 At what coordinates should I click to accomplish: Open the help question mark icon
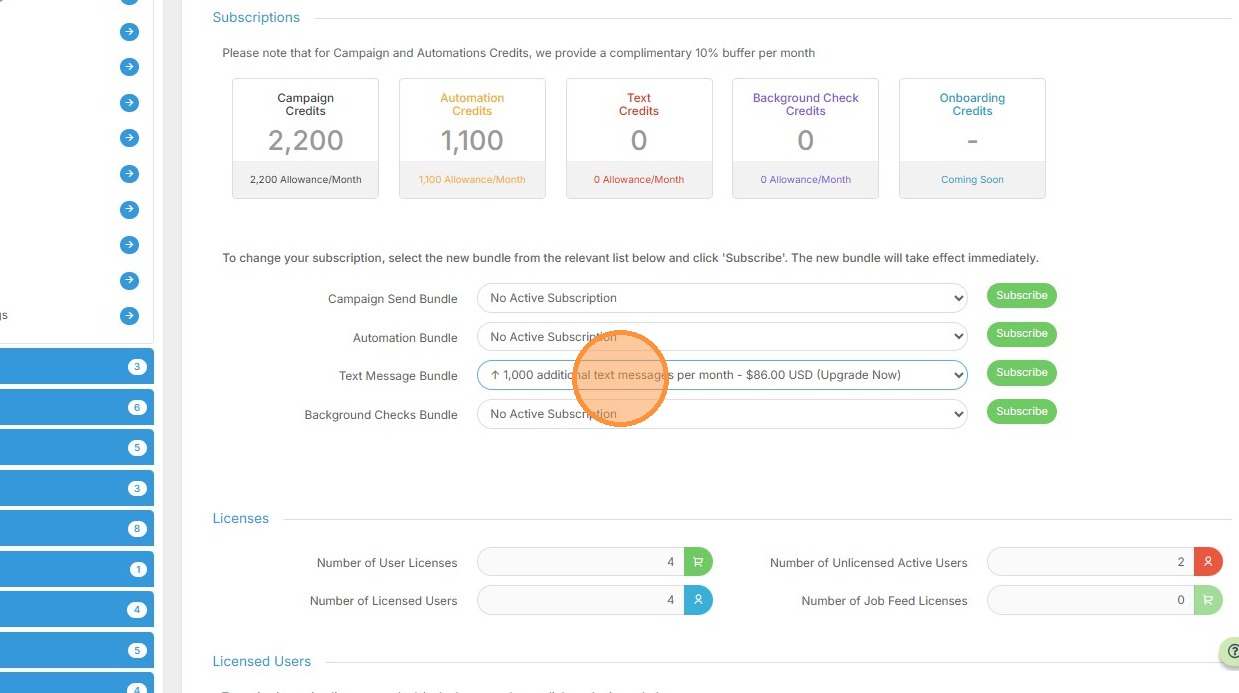click(x=1232, y=651)
